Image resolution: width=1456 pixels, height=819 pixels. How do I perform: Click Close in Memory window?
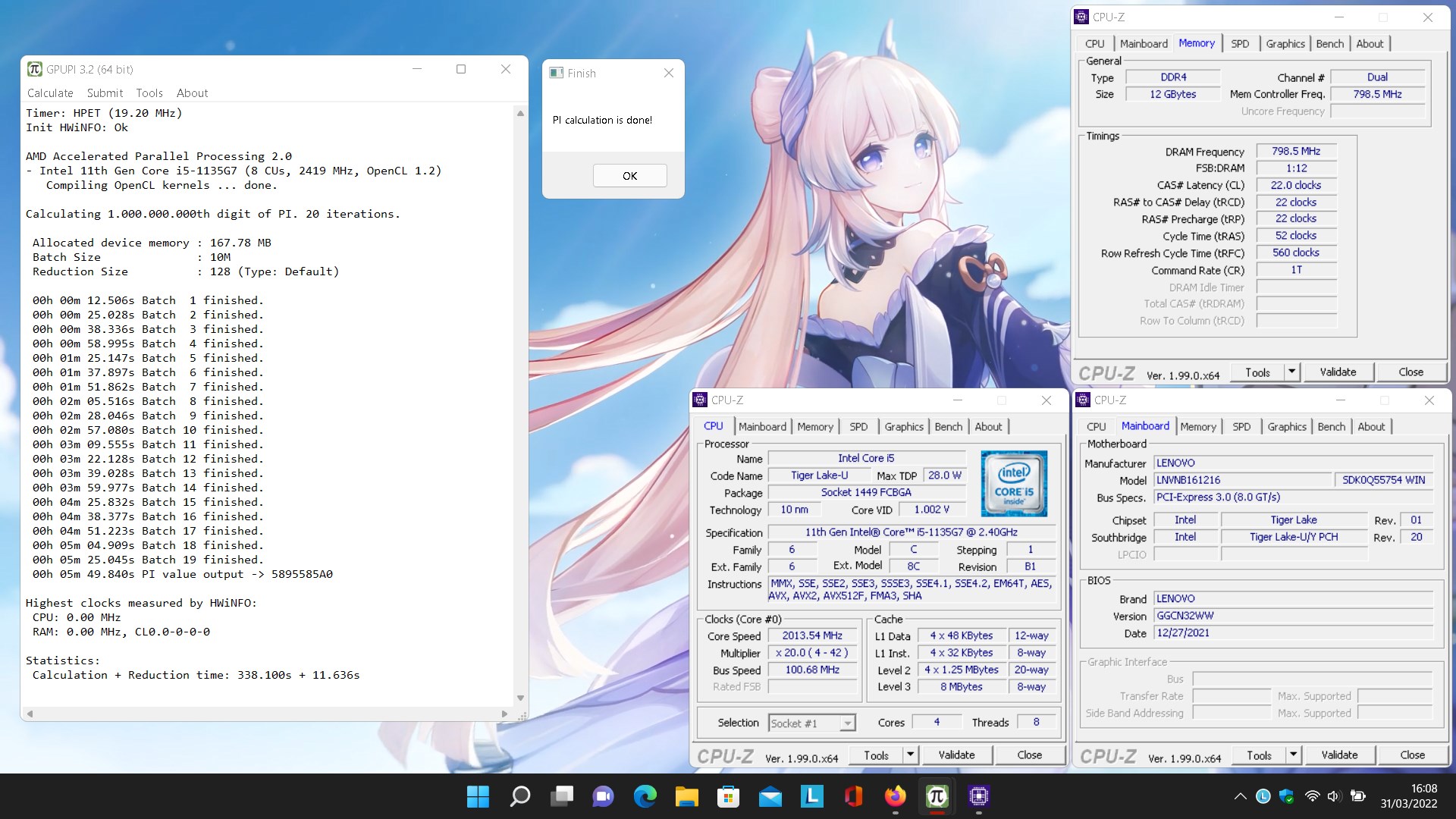coord(1410,372)
